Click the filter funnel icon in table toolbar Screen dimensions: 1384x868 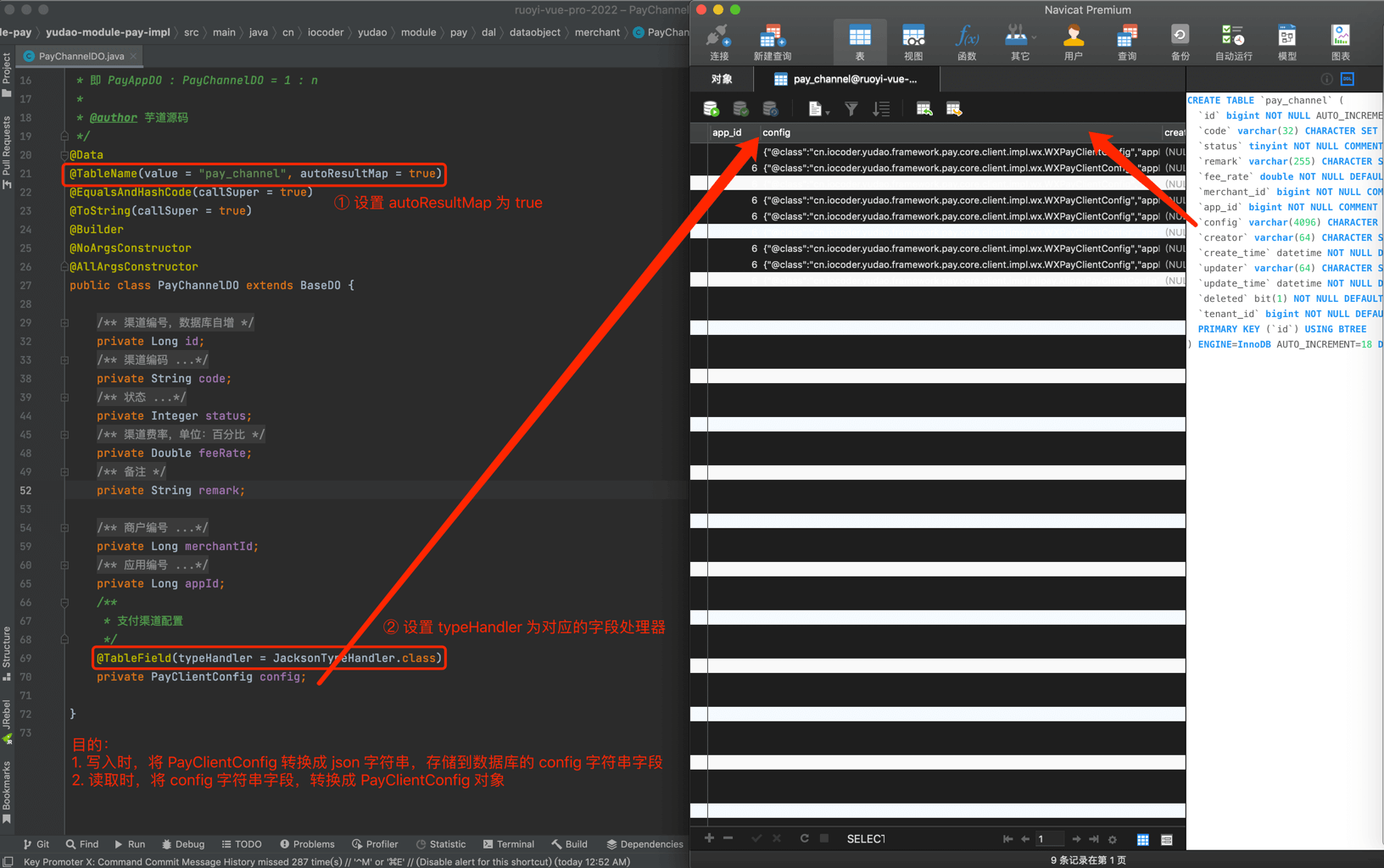pos(851,108)
